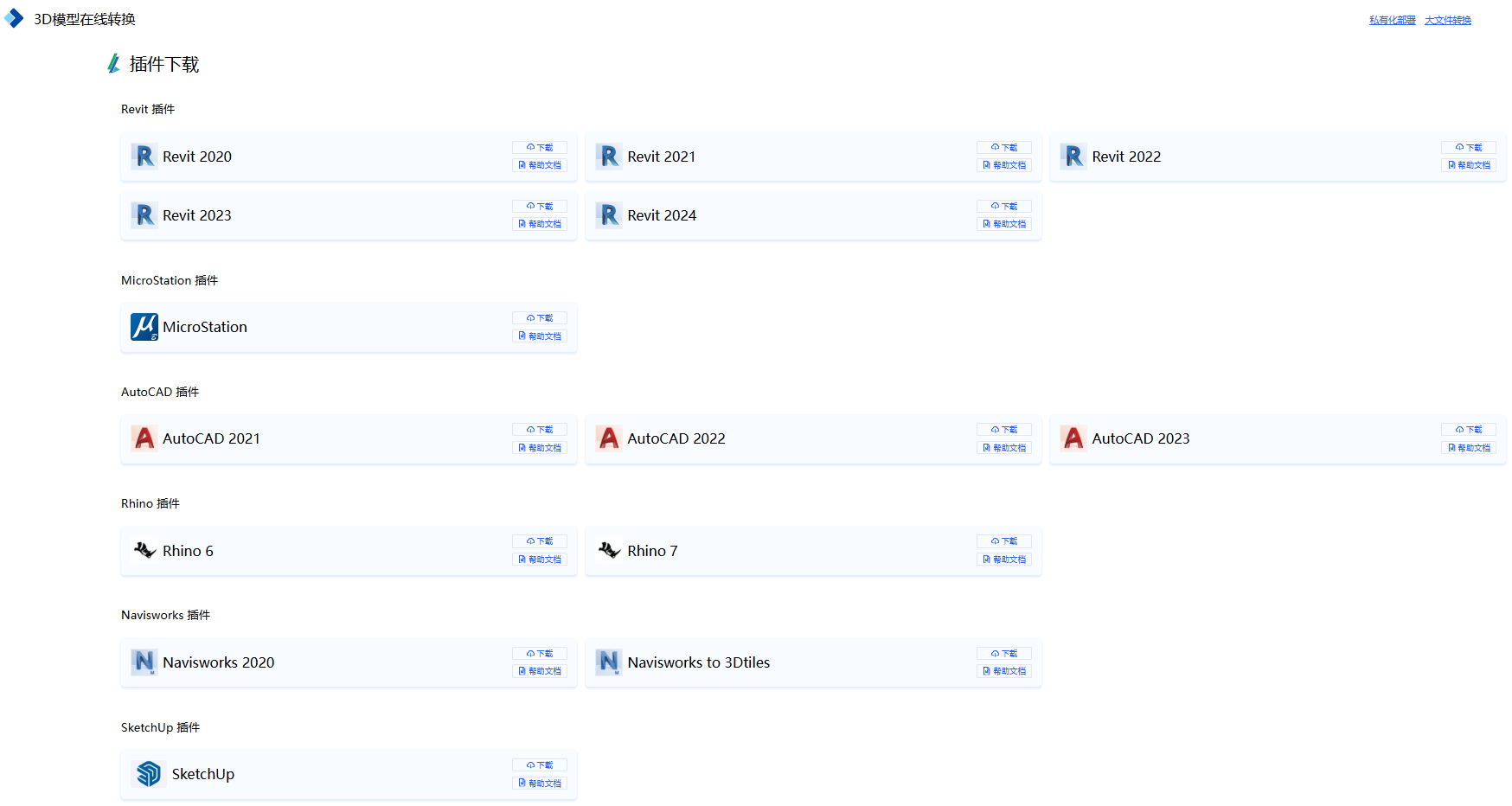
Task: Download the Rhino 6 plugin
Action: click(540, 541)
